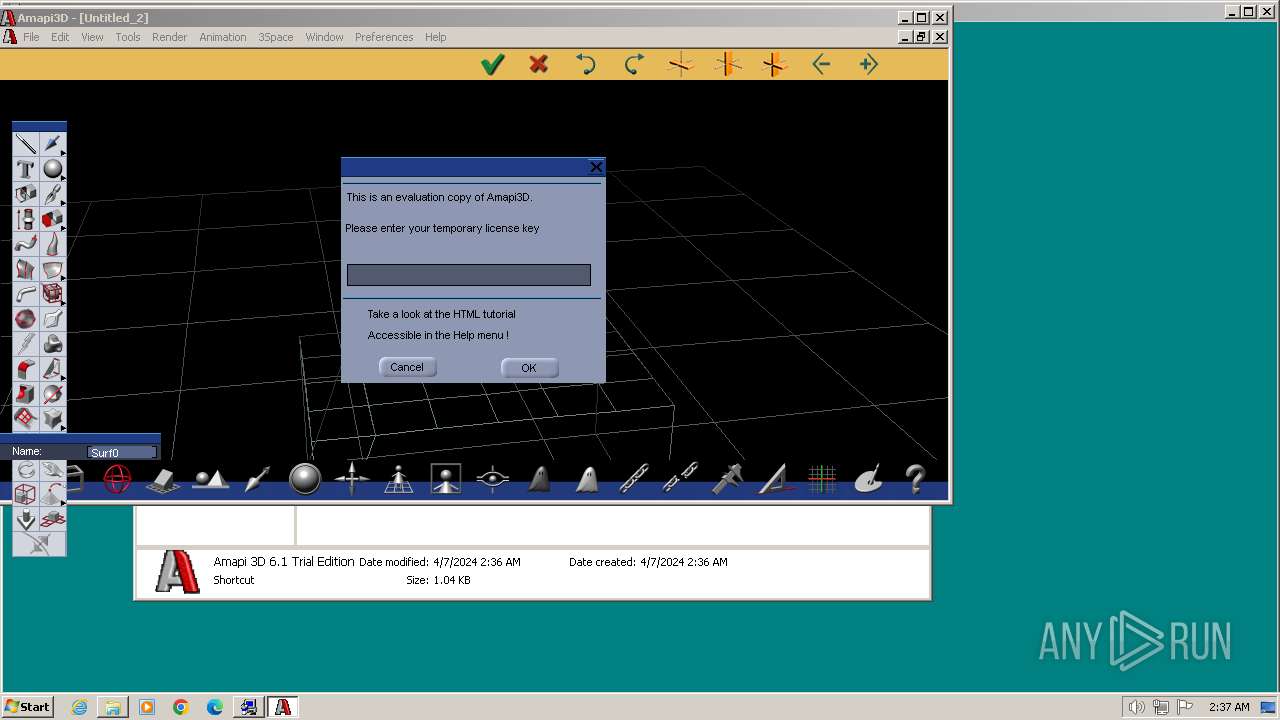Select the red and gray cube tool
The width and height of the screenshot is (1280, 720).
(52, 219)
